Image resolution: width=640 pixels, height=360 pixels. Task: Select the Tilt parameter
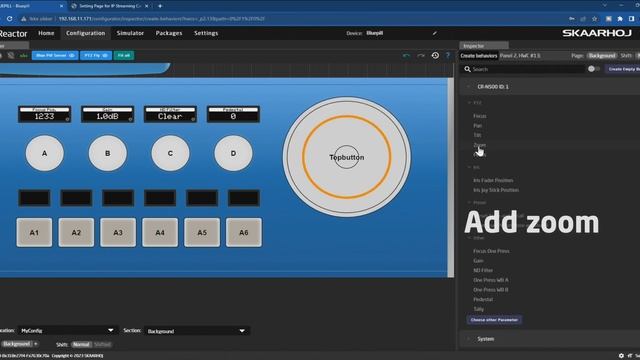point(477,135)
